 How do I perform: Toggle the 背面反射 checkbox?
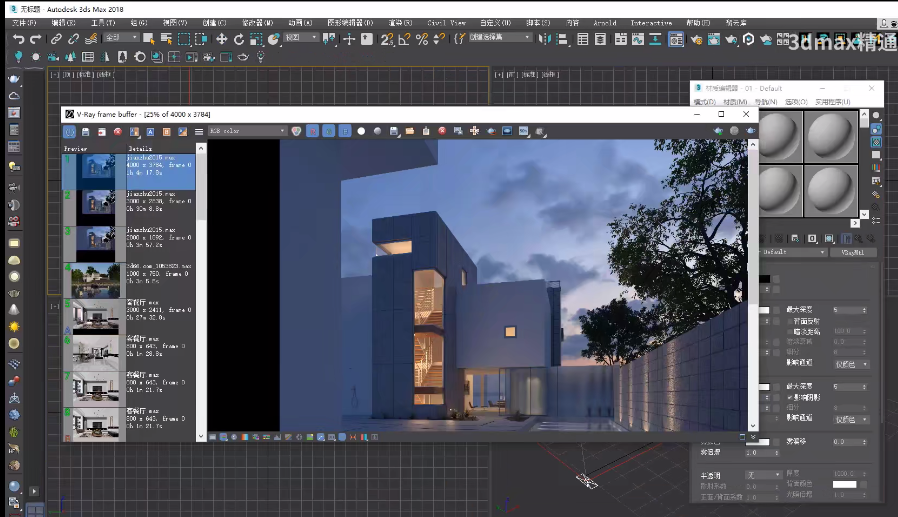click(x=790, y=321)
